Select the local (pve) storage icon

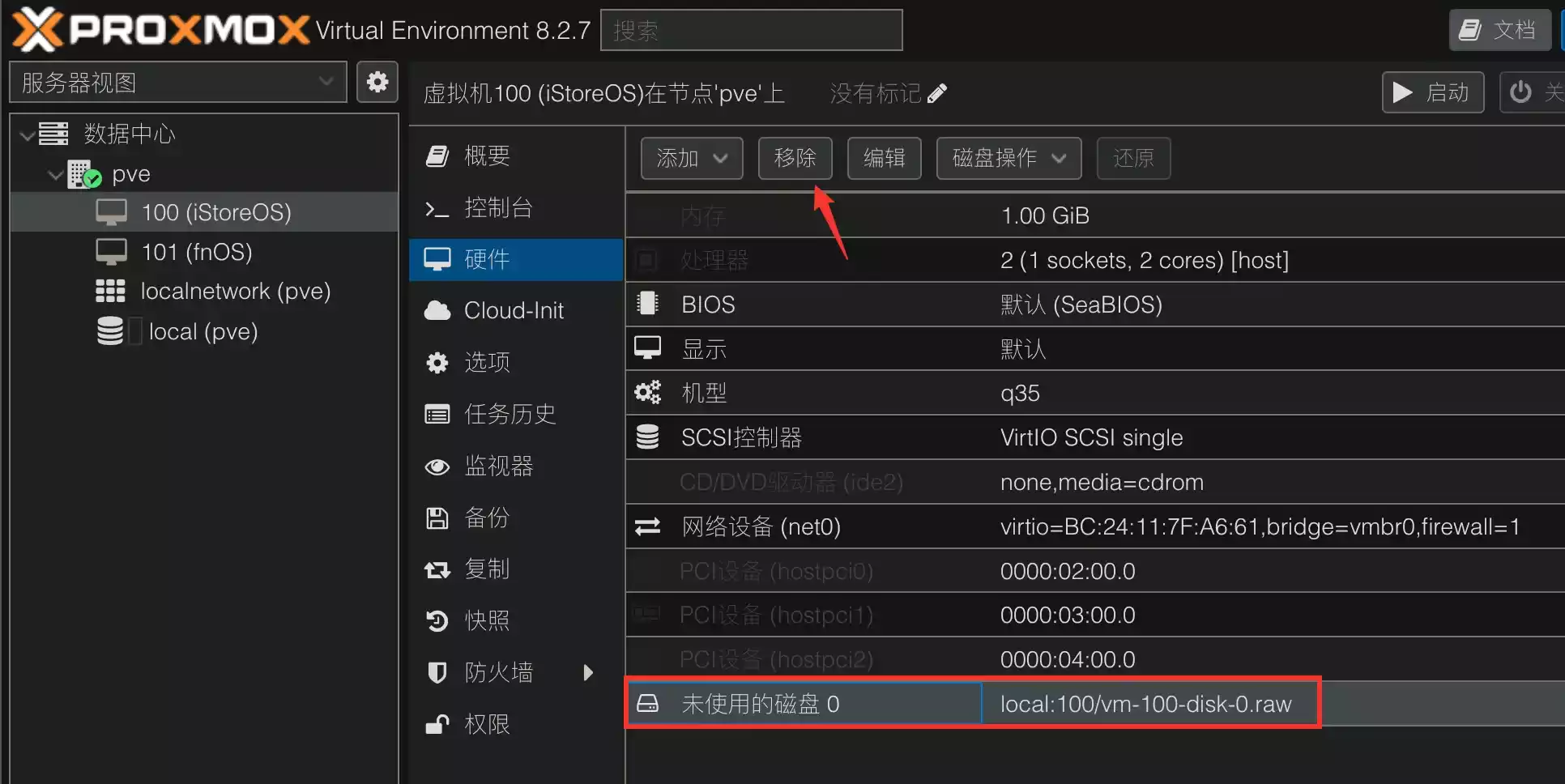(x=110, y=331)
